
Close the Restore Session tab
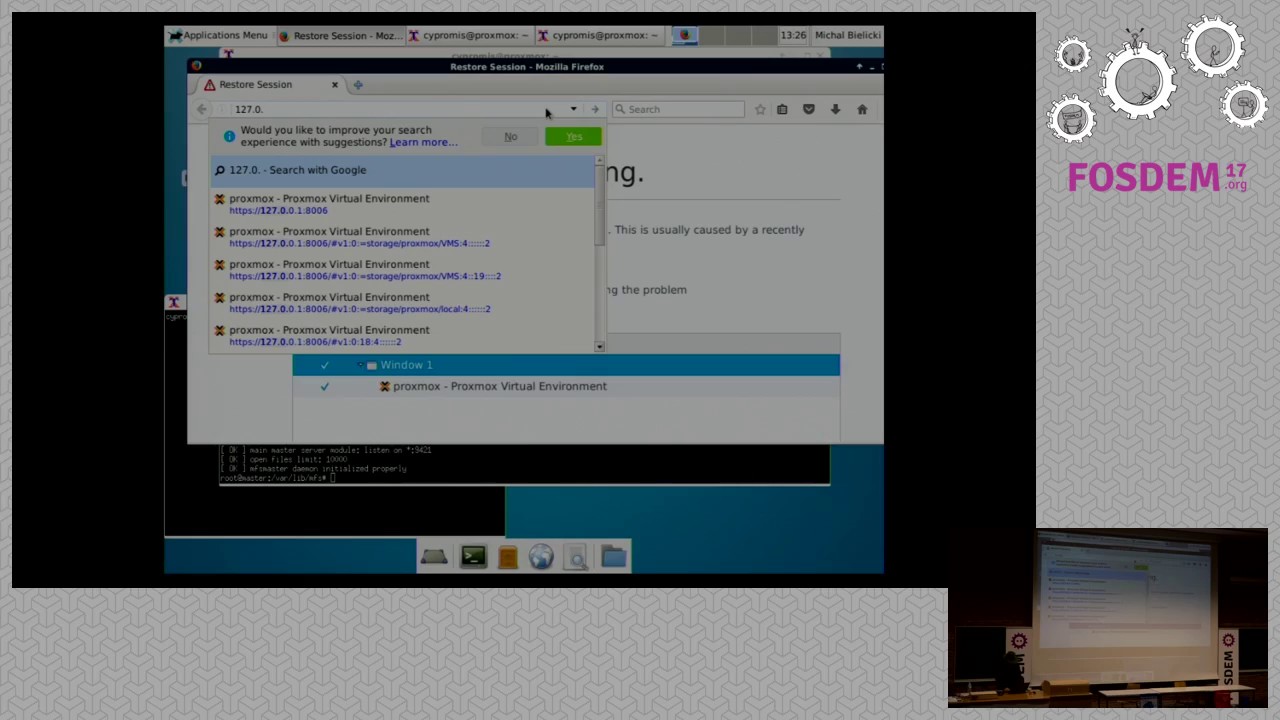[335, 85]
